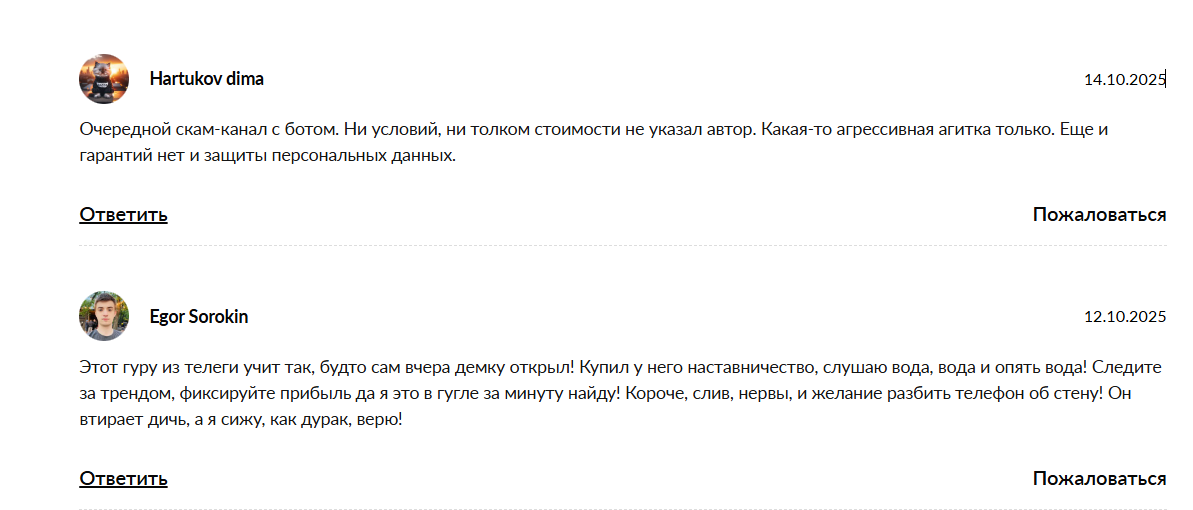Open the "Hartukov dima" username
The height and width of the screenshot is (510, 1193).
[x=206, y=79]
